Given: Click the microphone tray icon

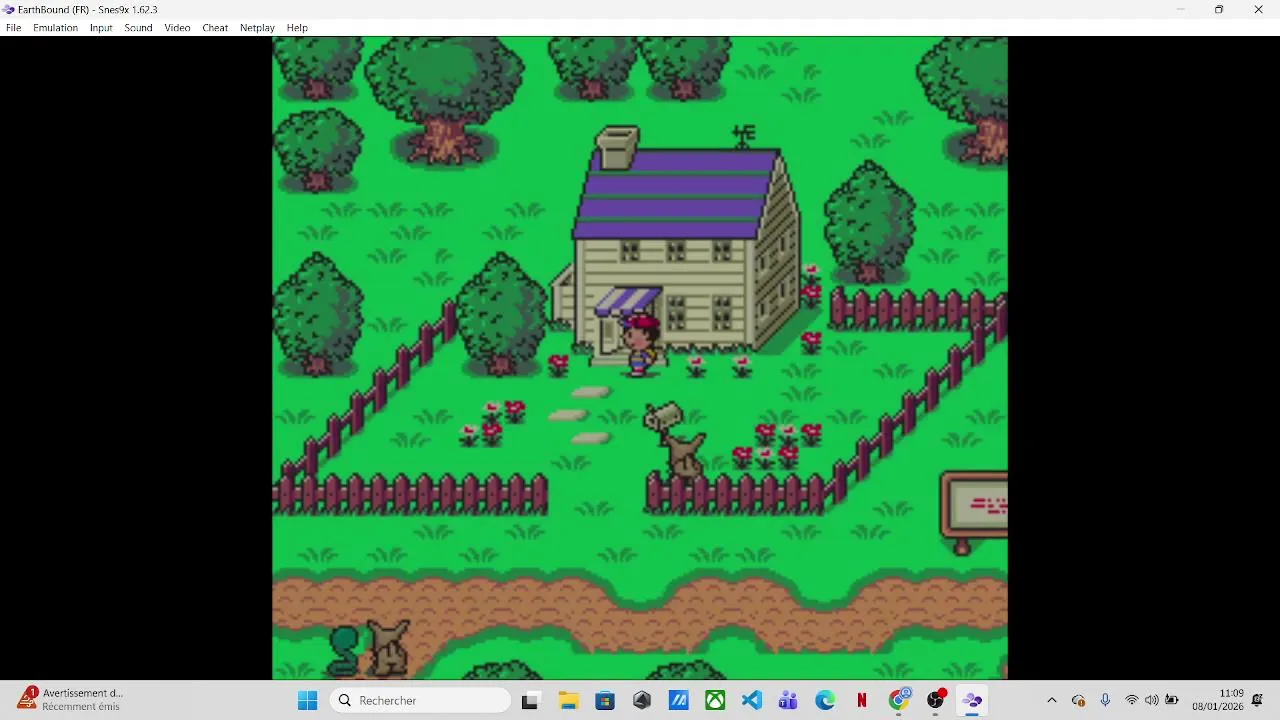Looking at the screenshot, I should [1105, 701].
